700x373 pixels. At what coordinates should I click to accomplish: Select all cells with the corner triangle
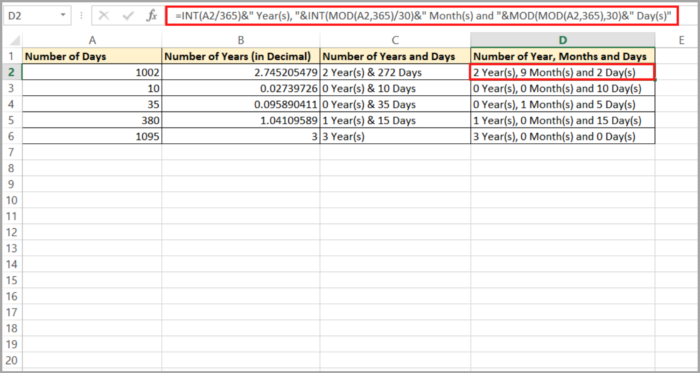pyautogui.click(x=13, y=40)
